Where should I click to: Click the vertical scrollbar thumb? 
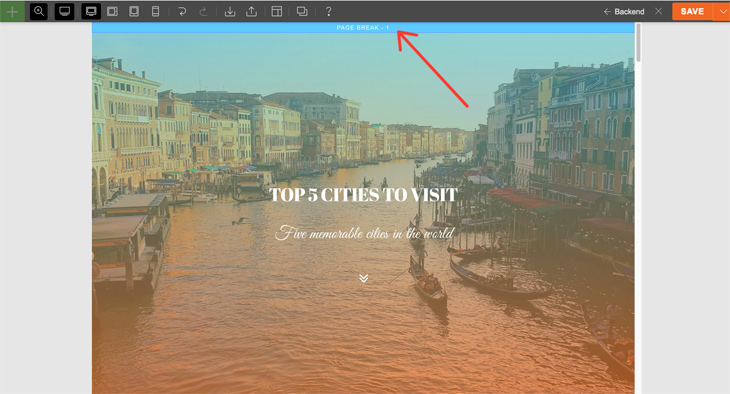point(638,43)
